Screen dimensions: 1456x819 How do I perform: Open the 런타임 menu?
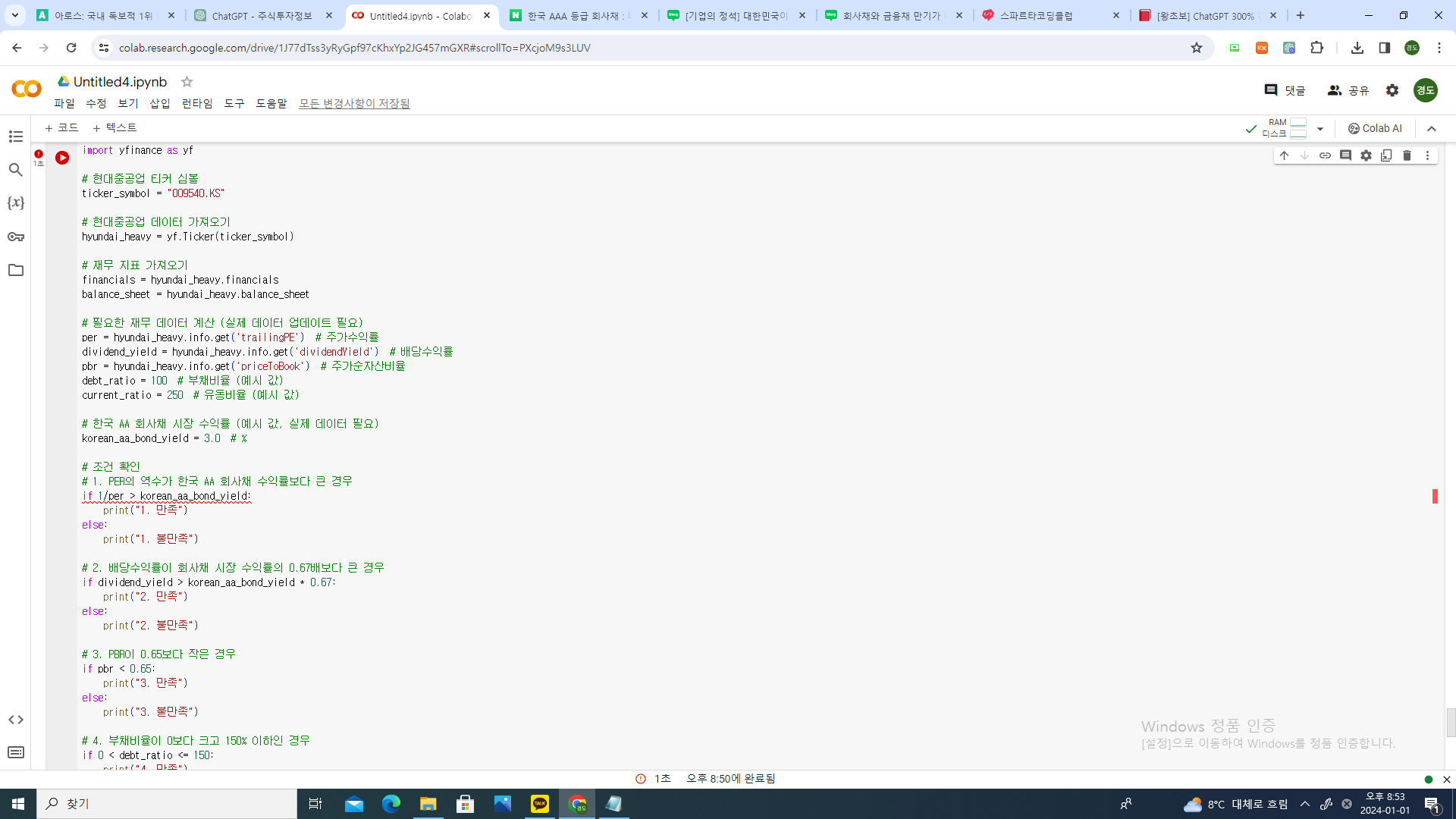point(197,104)
